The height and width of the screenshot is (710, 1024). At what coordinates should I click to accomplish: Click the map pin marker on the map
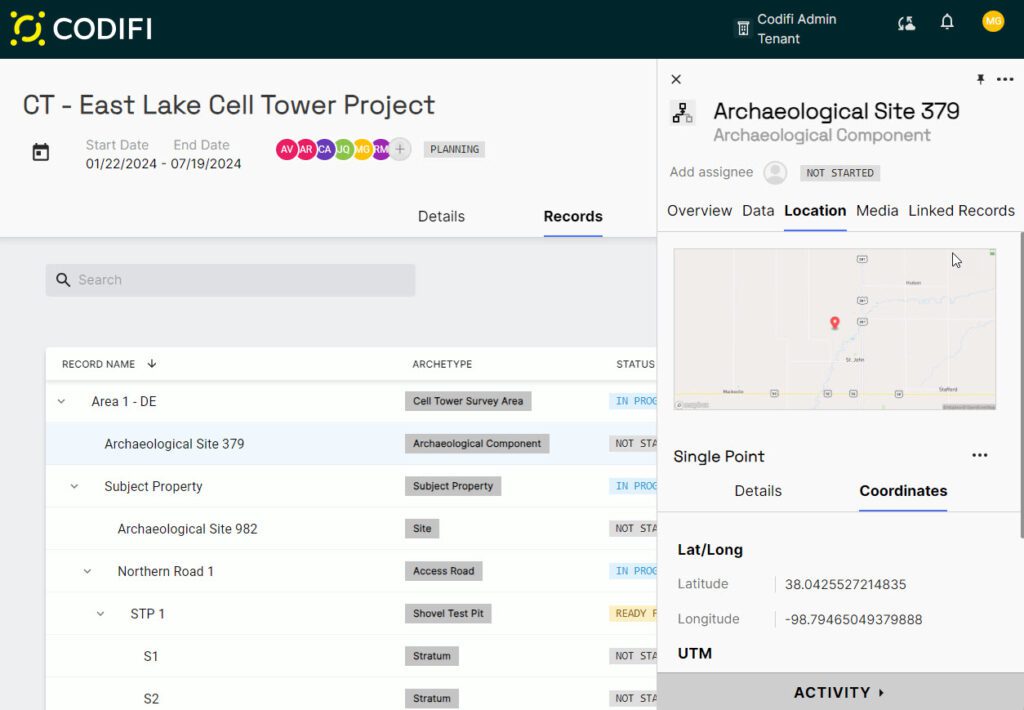coord(836,324)
